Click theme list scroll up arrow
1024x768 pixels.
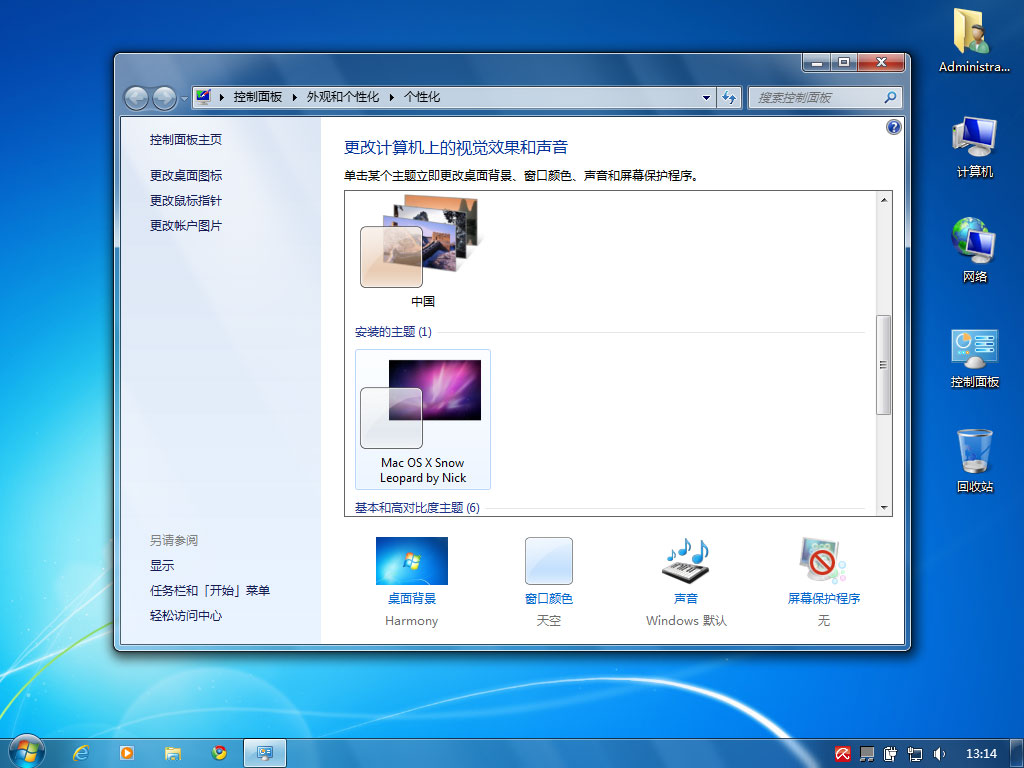(x=884, y=200)
